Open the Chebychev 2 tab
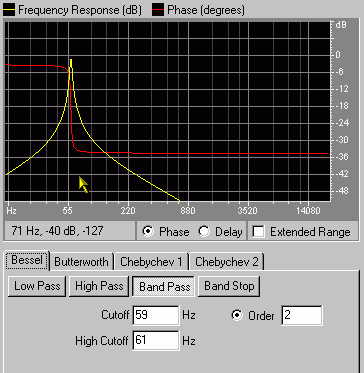364x373 pixels. pos(227,262)
